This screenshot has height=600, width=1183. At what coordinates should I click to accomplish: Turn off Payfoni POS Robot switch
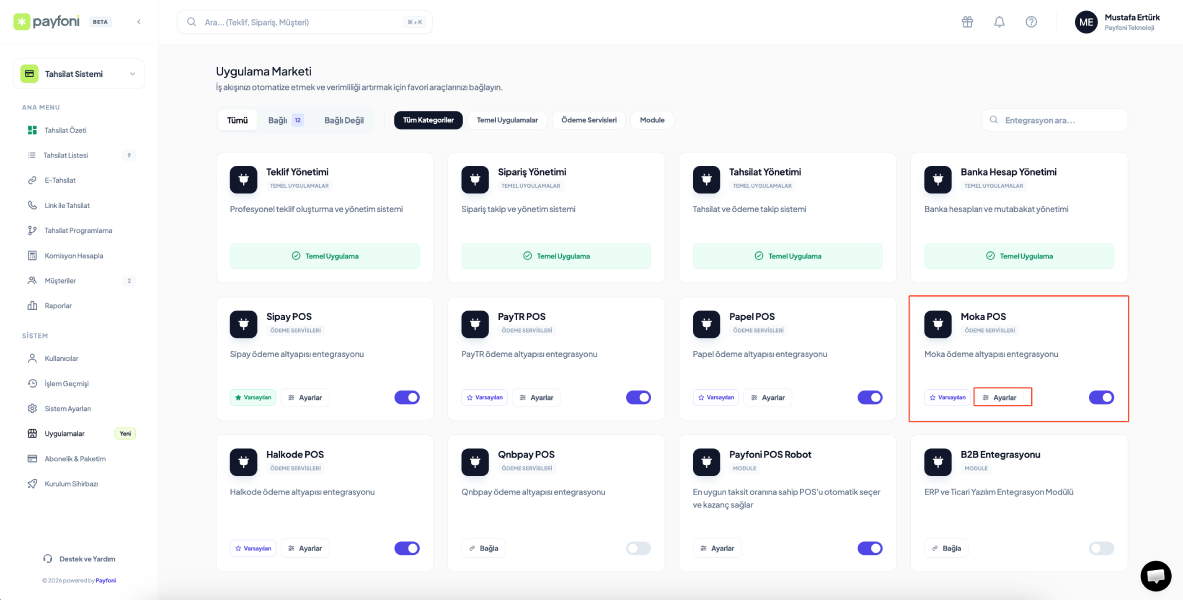[x=870, y=548]
